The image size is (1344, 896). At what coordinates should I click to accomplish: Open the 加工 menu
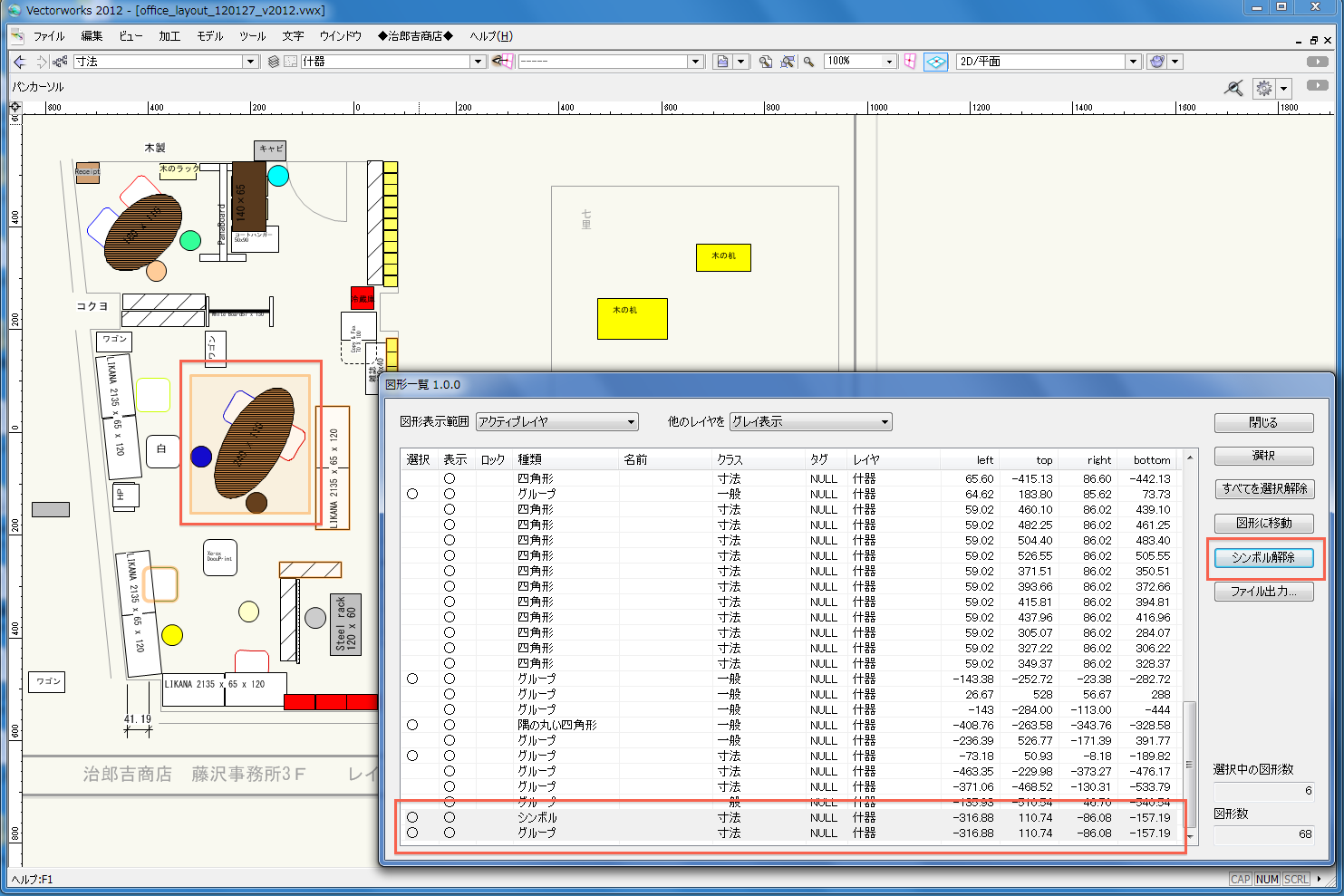click(x=169, y=36)
